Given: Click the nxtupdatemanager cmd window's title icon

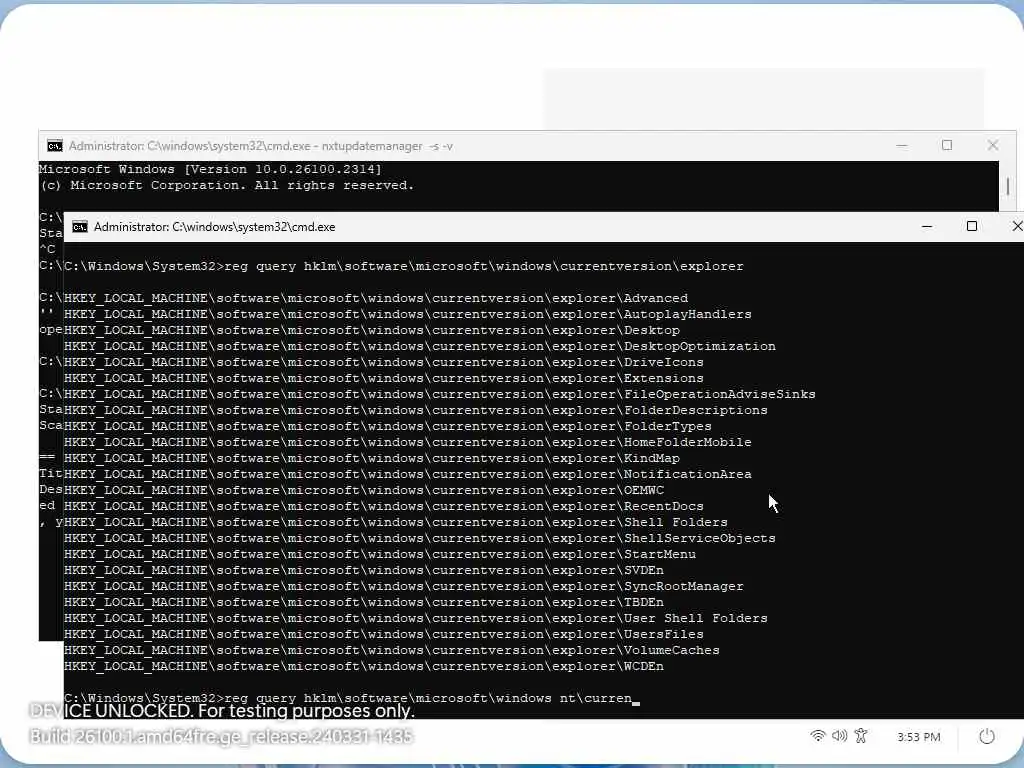Looking at the screenshot, I should click(x=55, y=146).
